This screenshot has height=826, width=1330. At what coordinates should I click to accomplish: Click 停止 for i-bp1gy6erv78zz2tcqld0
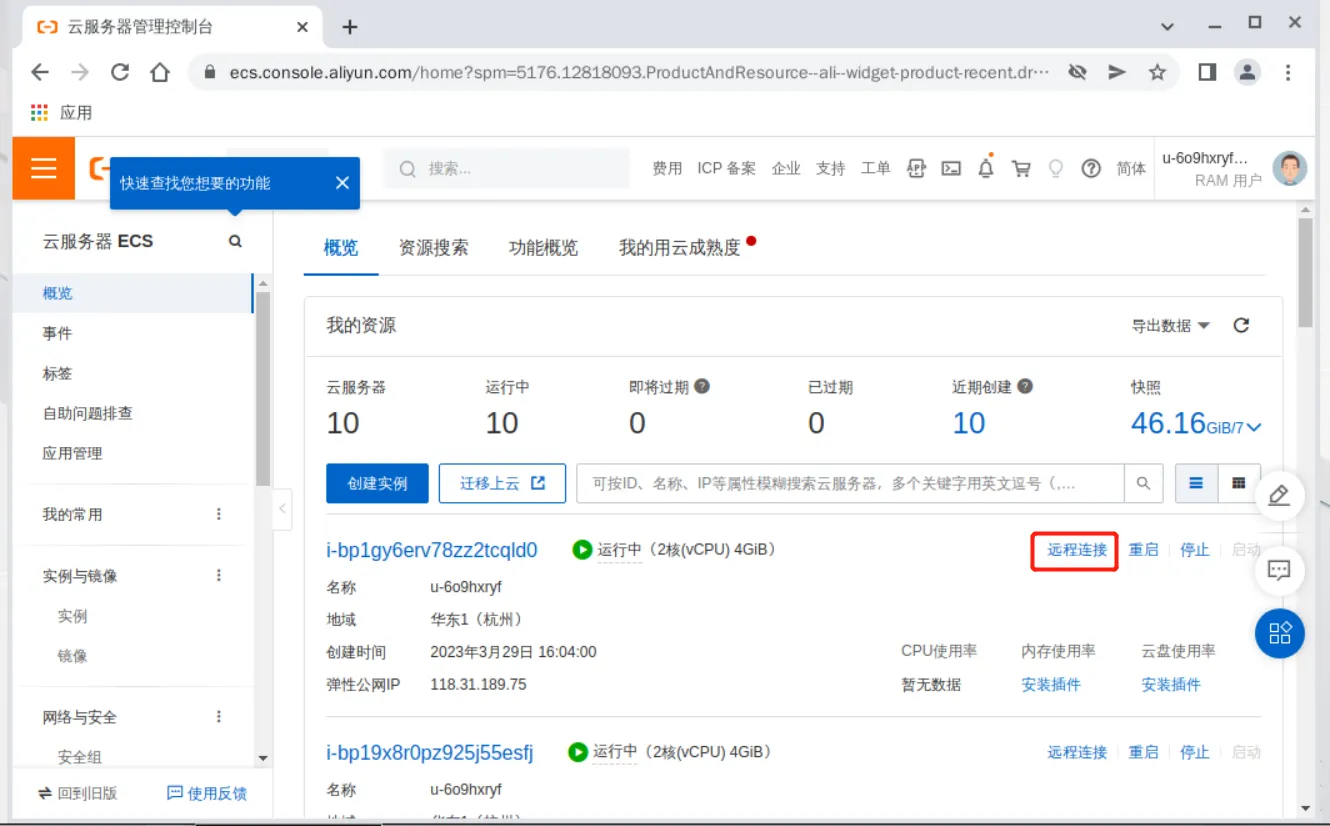(x=1195, y=550)
